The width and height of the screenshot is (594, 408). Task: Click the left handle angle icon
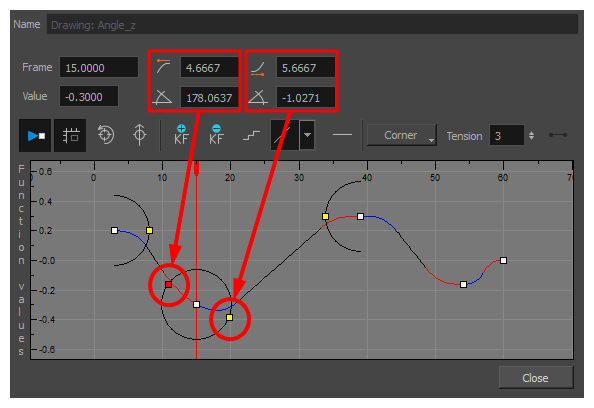162,97
